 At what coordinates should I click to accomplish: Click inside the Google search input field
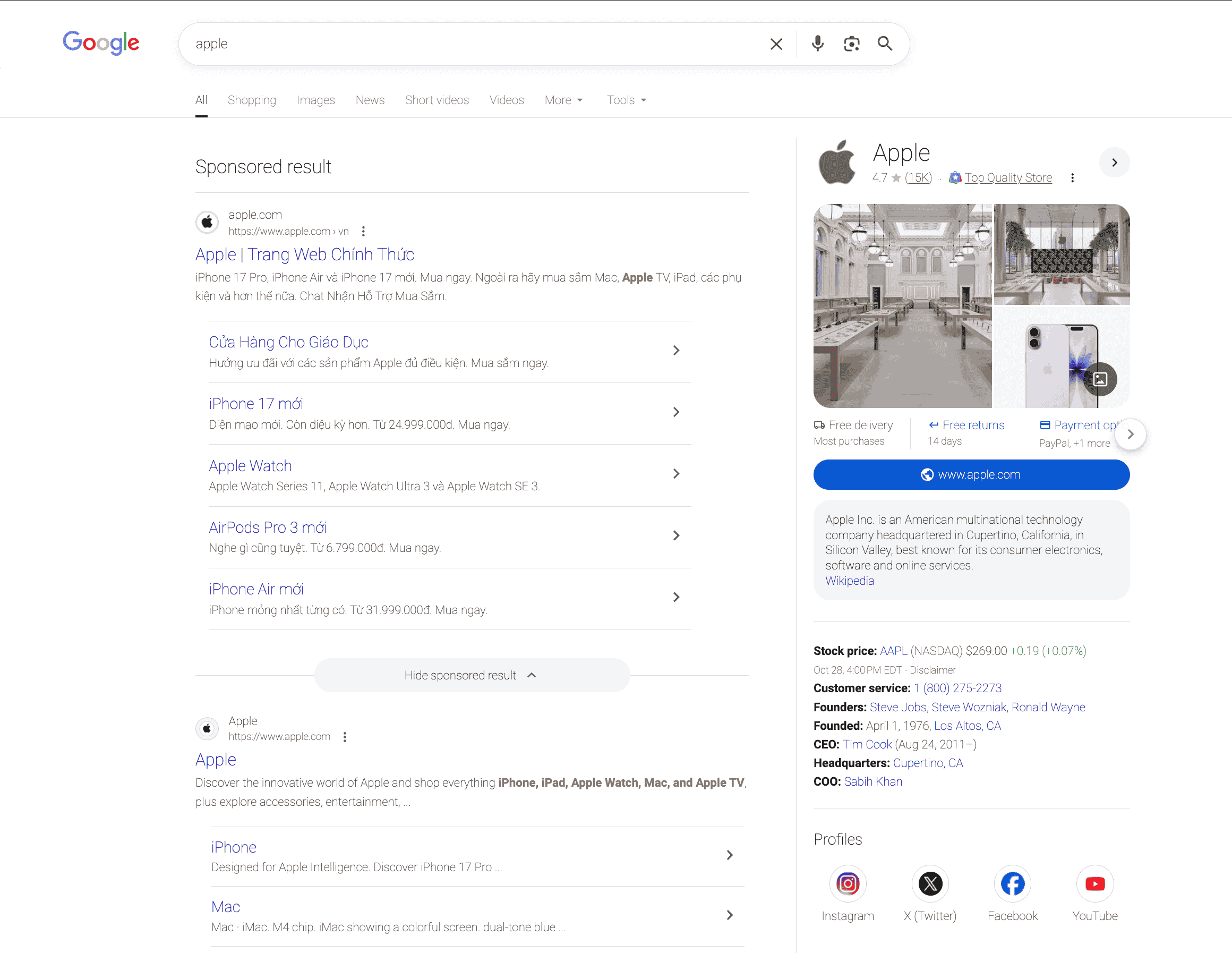474,44
